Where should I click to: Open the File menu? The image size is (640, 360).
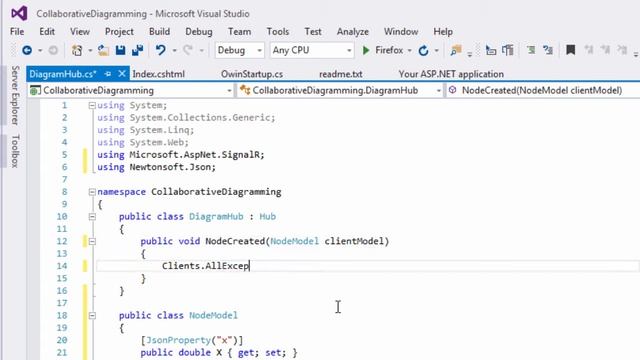pos(17,31)
